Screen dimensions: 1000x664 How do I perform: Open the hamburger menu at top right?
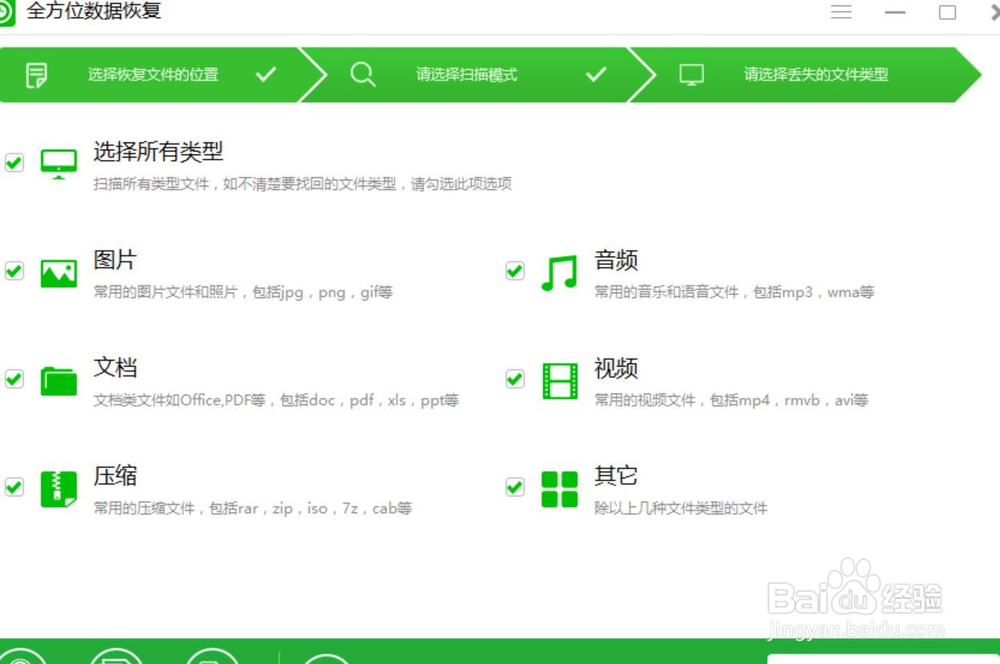click(841, 12)
